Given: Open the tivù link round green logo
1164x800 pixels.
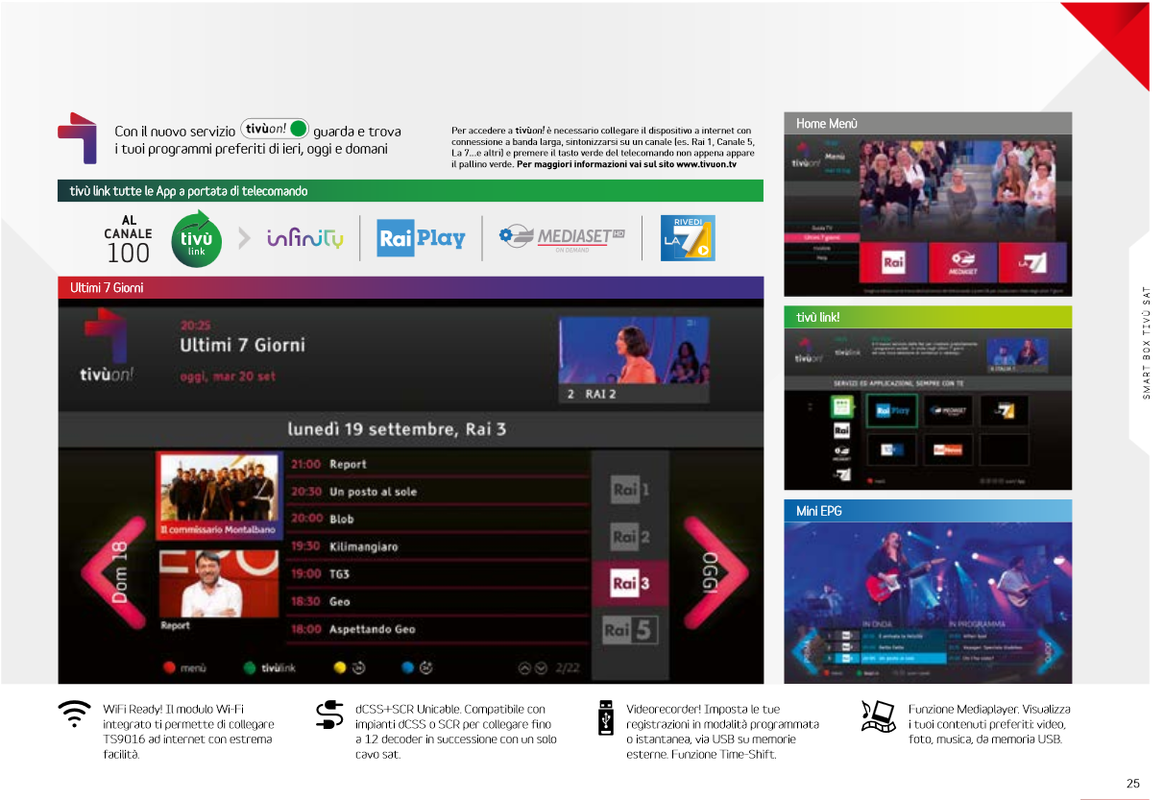Looking at the screenshot, I should (x=196, y=239).
